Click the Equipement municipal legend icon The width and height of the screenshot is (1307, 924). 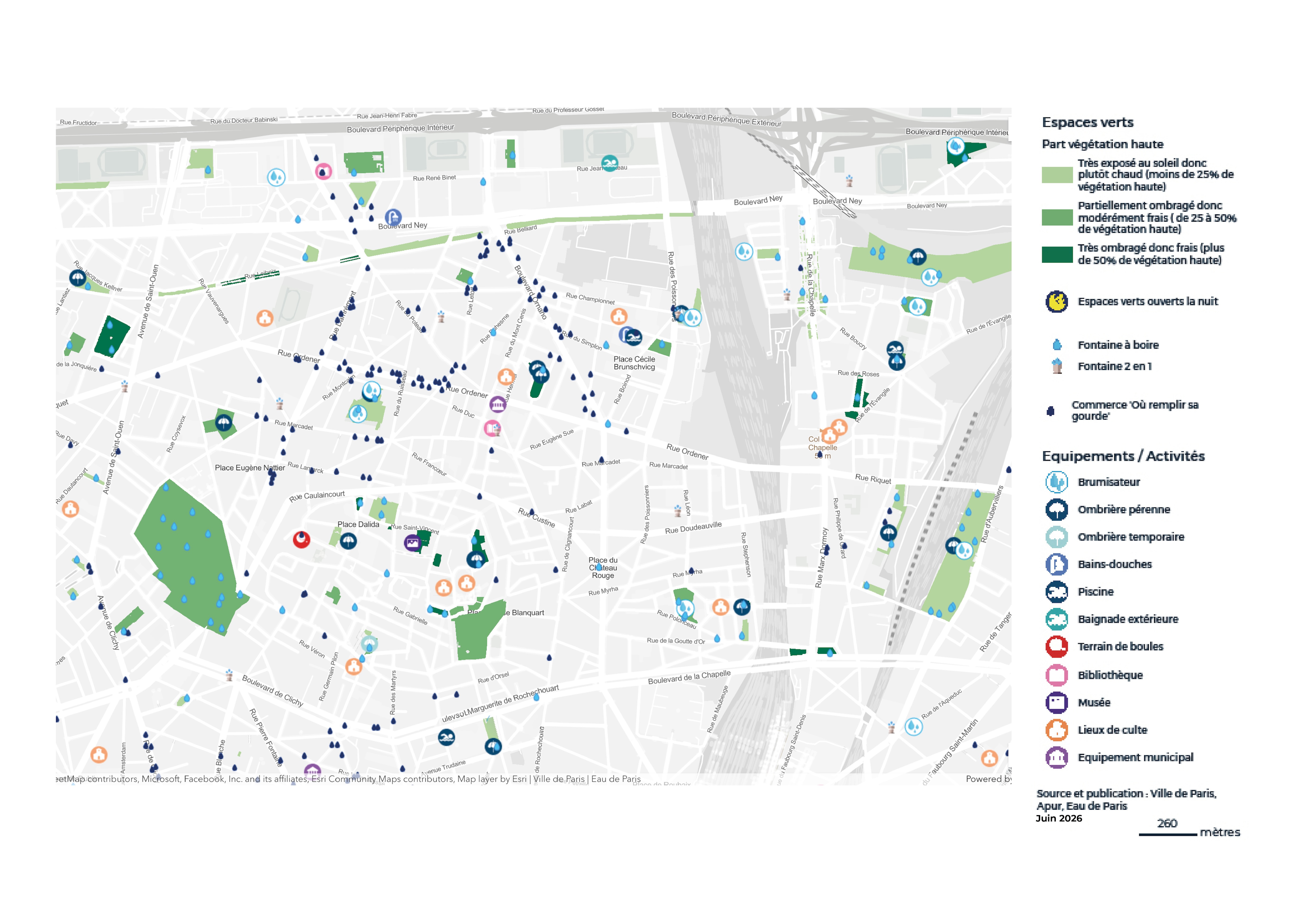(x=1057, y=757)
